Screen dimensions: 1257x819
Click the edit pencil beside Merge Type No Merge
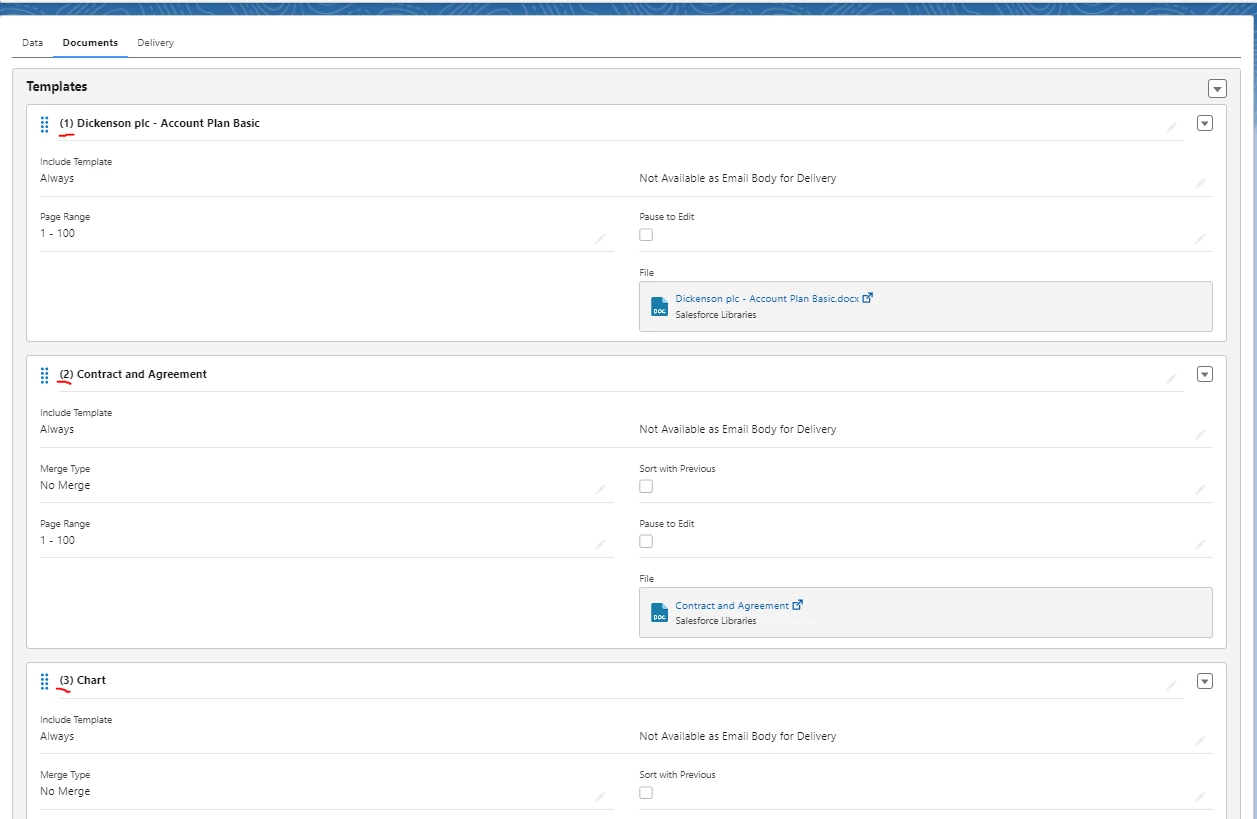(x=601, y=489)
